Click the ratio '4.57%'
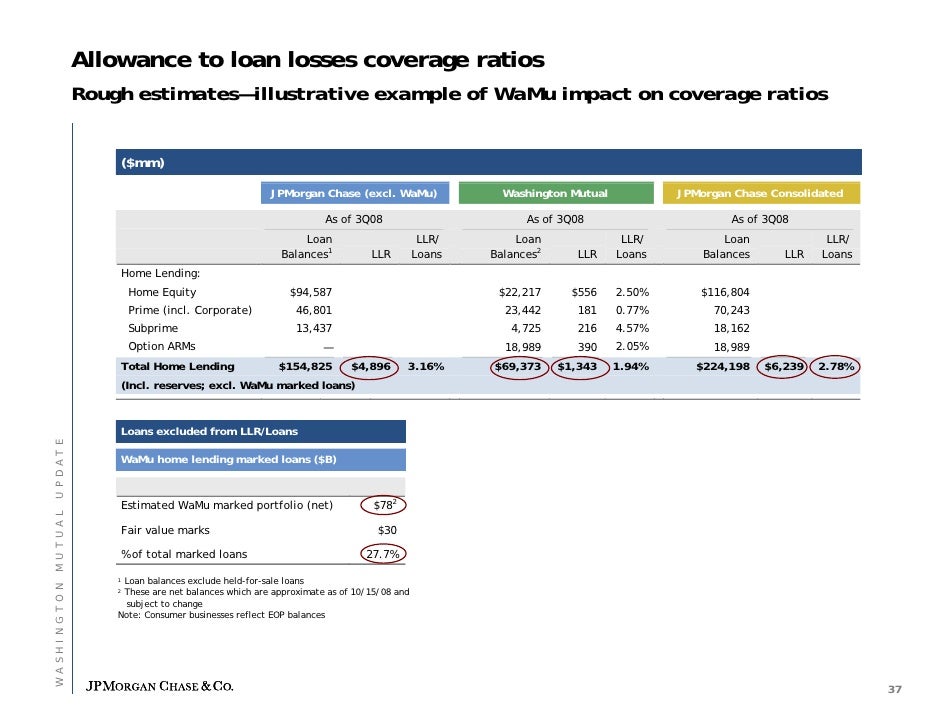This screenshot has height=728, width=942. (632, 328)
